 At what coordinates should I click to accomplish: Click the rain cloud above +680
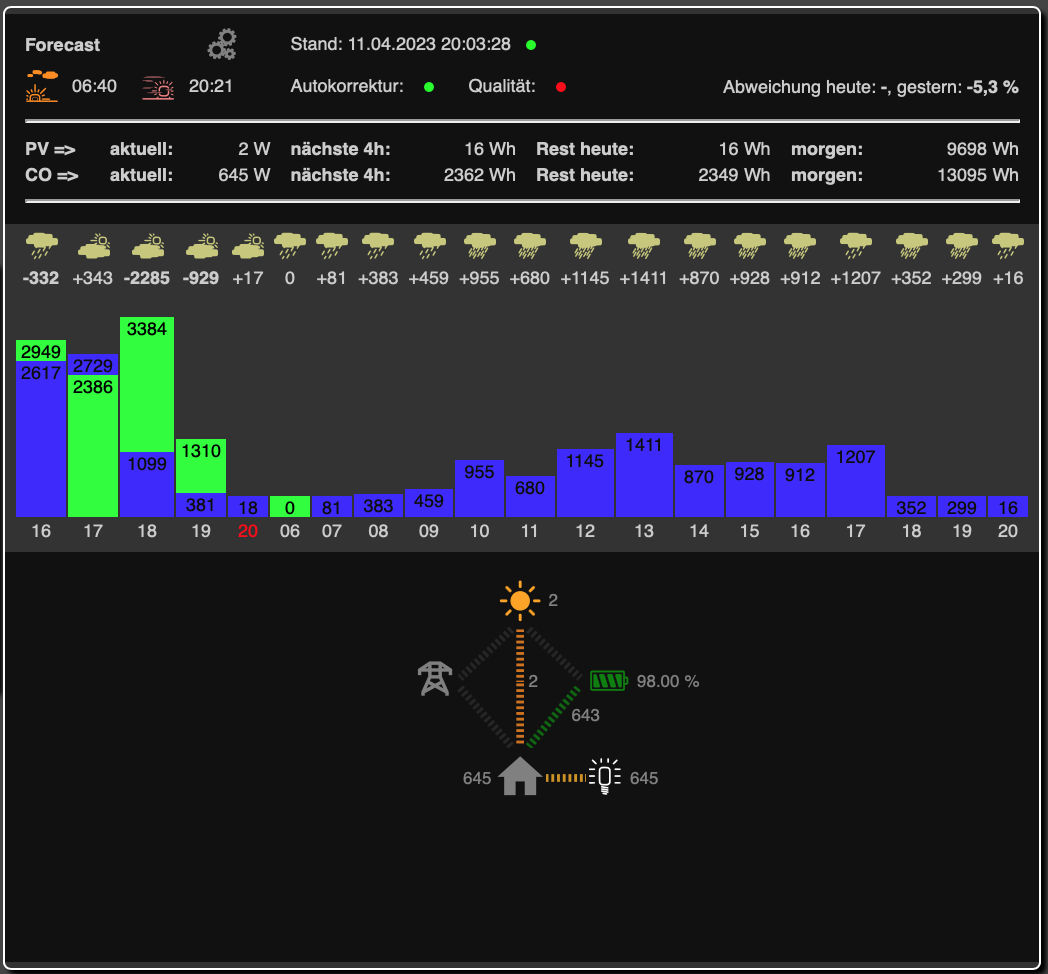[x=530, y=246]
